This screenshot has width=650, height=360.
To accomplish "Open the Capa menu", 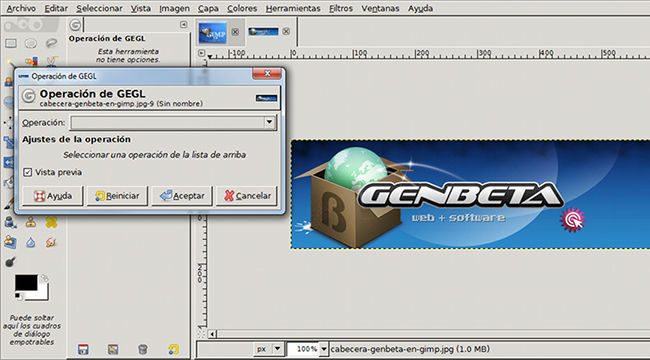I will [208, 8].
